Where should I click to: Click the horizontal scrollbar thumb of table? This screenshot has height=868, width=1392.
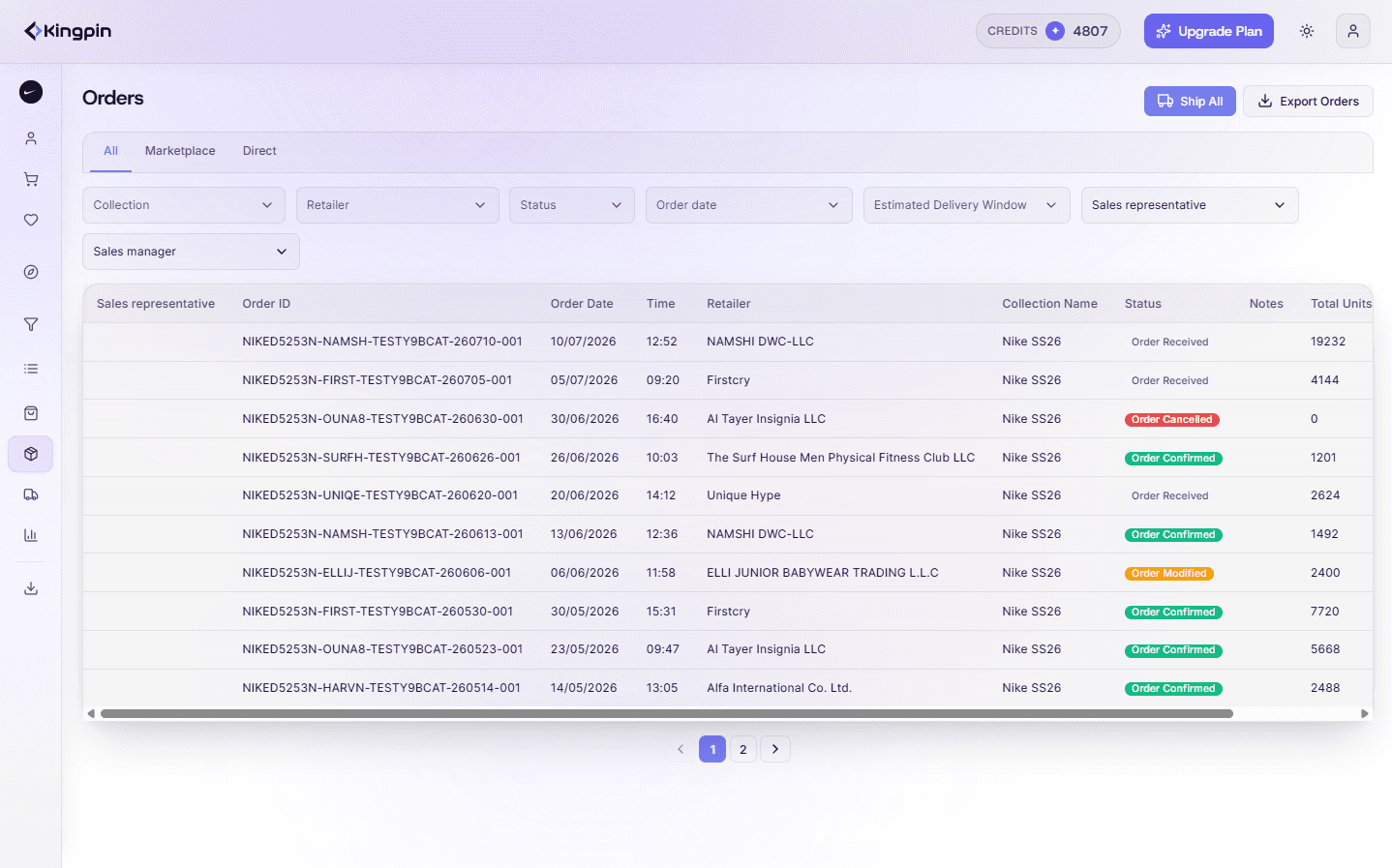point(667,714)
